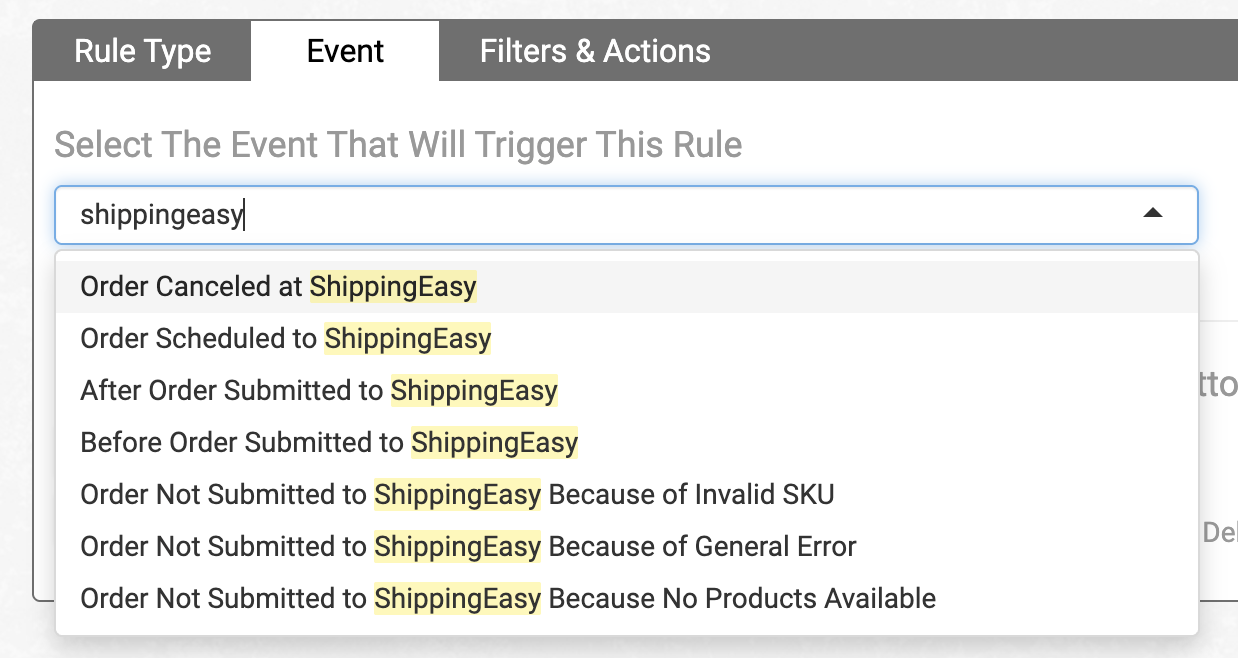The height and width of the screenshot is (658, 1238).
Task: Choose 'Before Order Submitted to ShippingEasy'
Action: (329, 443)
